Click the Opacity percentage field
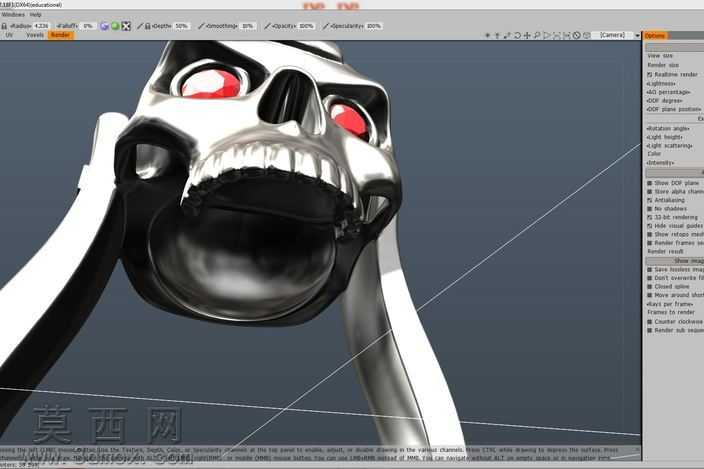704x469 pixels. [x=306, y=26]
